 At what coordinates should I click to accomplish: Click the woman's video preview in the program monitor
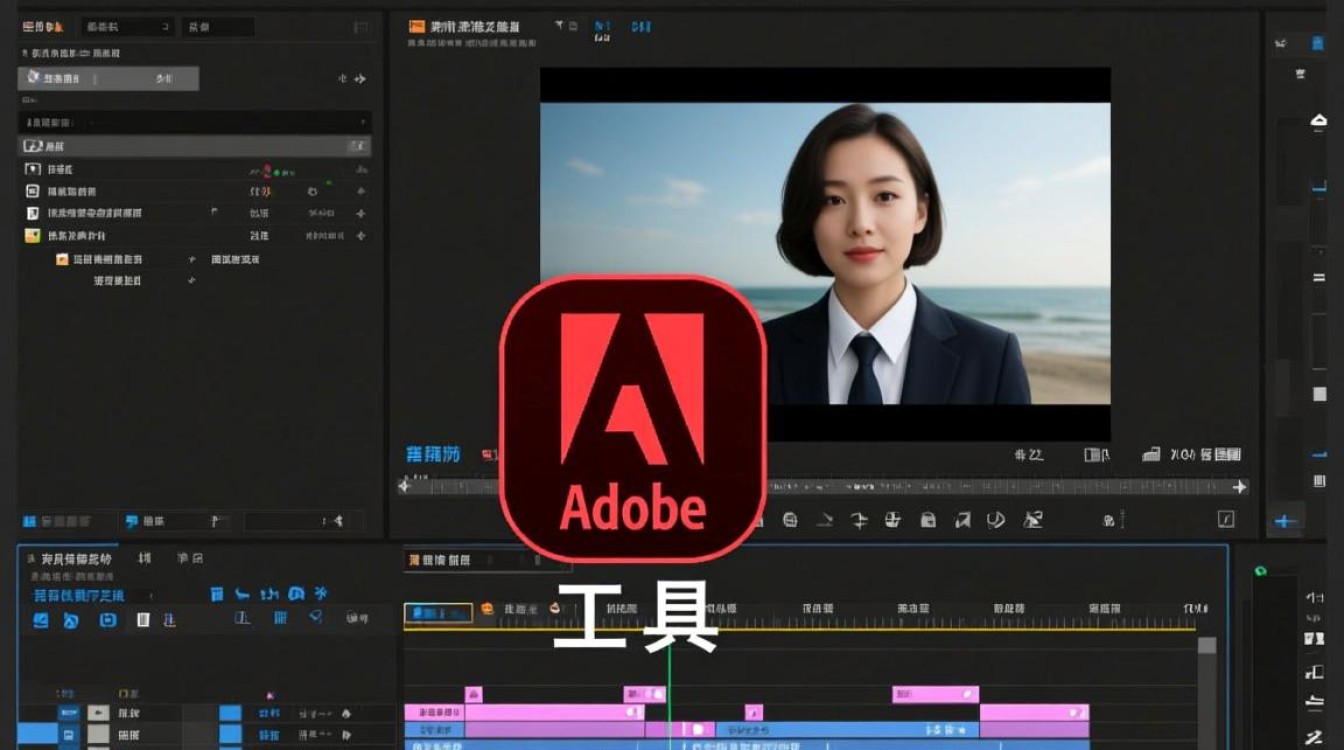tap(825, 253)
